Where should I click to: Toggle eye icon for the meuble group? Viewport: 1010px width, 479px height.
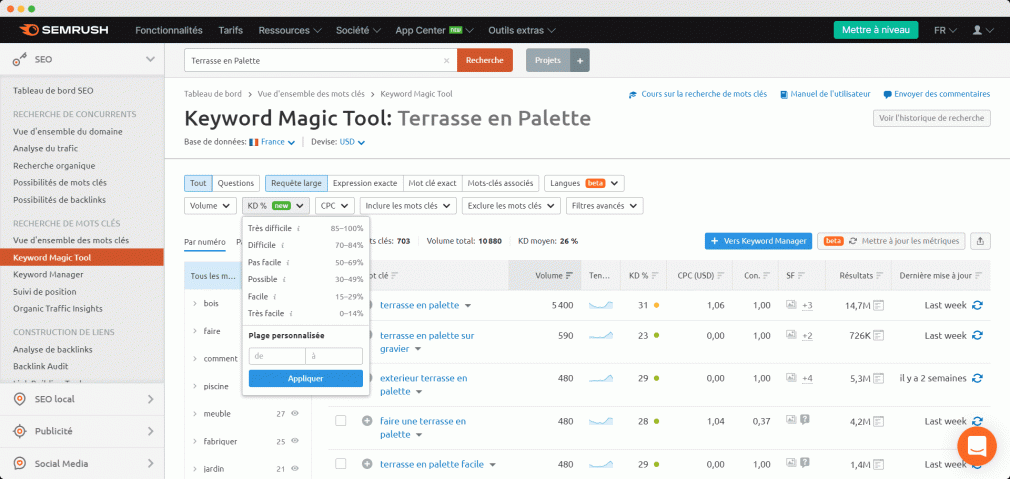[x=295, y=413]
